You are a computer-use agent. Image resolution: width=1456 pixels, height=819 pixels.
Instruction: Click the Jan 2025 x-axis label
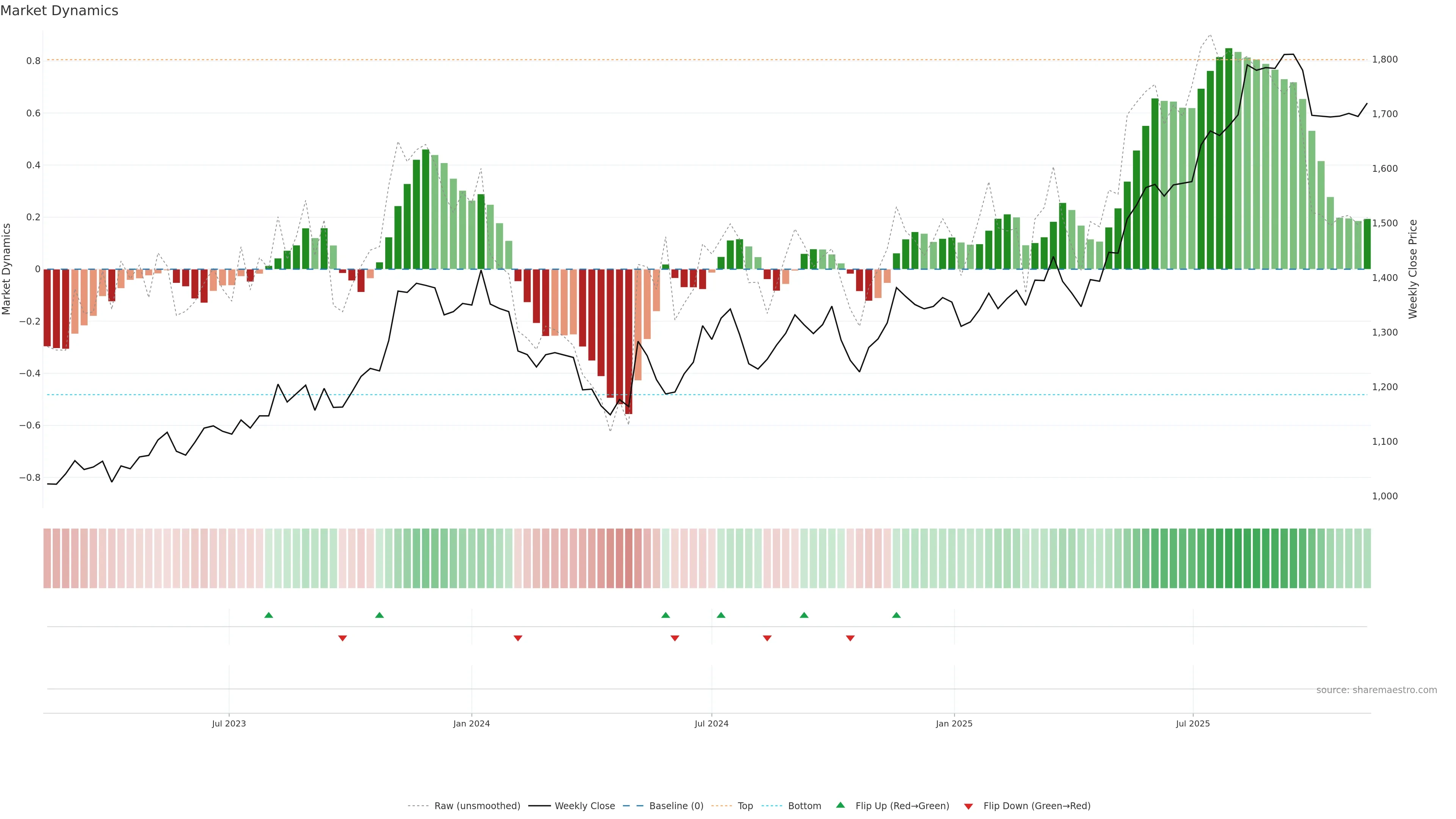click(954, 723)
